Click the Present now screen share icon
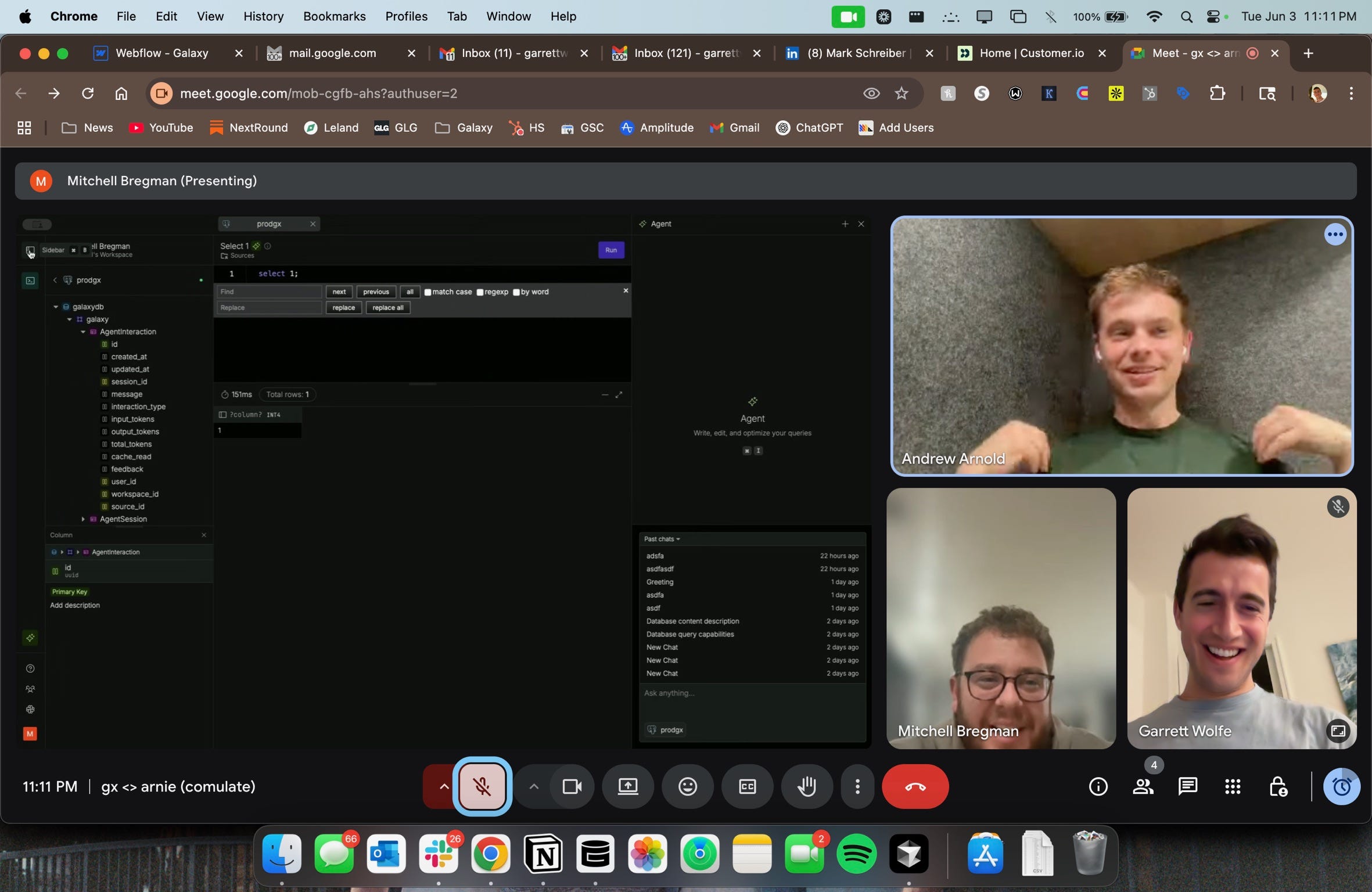Image resolution: width=1372 pixels, height=892 pixels. [x=628, y=786]
